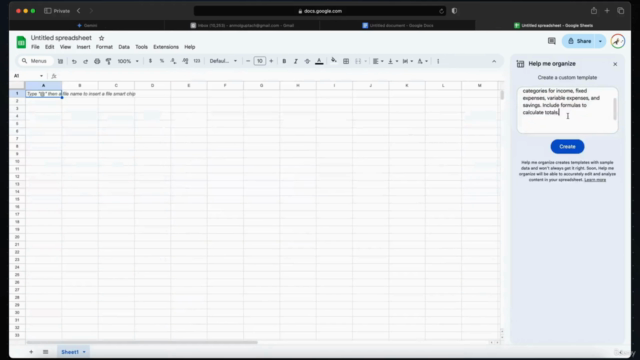Screen dimensions: 640x360
Task: Open the Default font dropdown
Action: click(223, 61)
